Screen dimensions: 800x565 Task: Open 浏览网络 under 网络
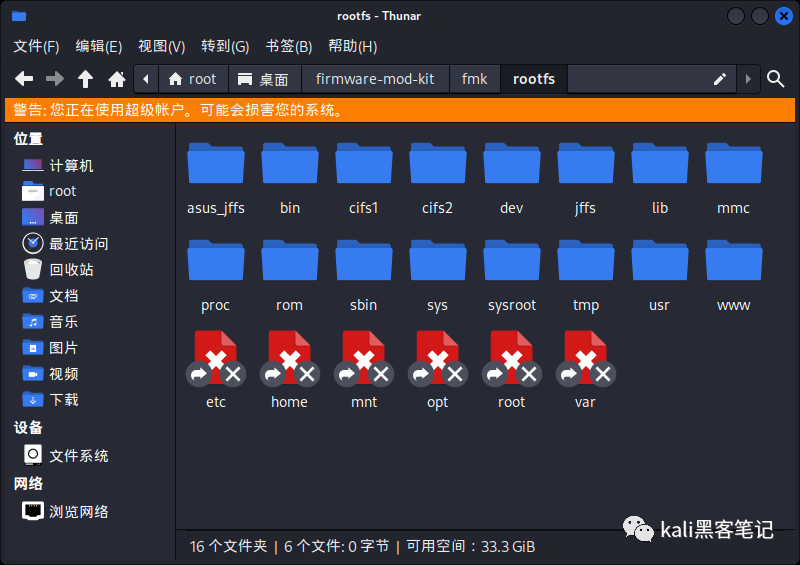pyautogui.click(x=65, y=511)
